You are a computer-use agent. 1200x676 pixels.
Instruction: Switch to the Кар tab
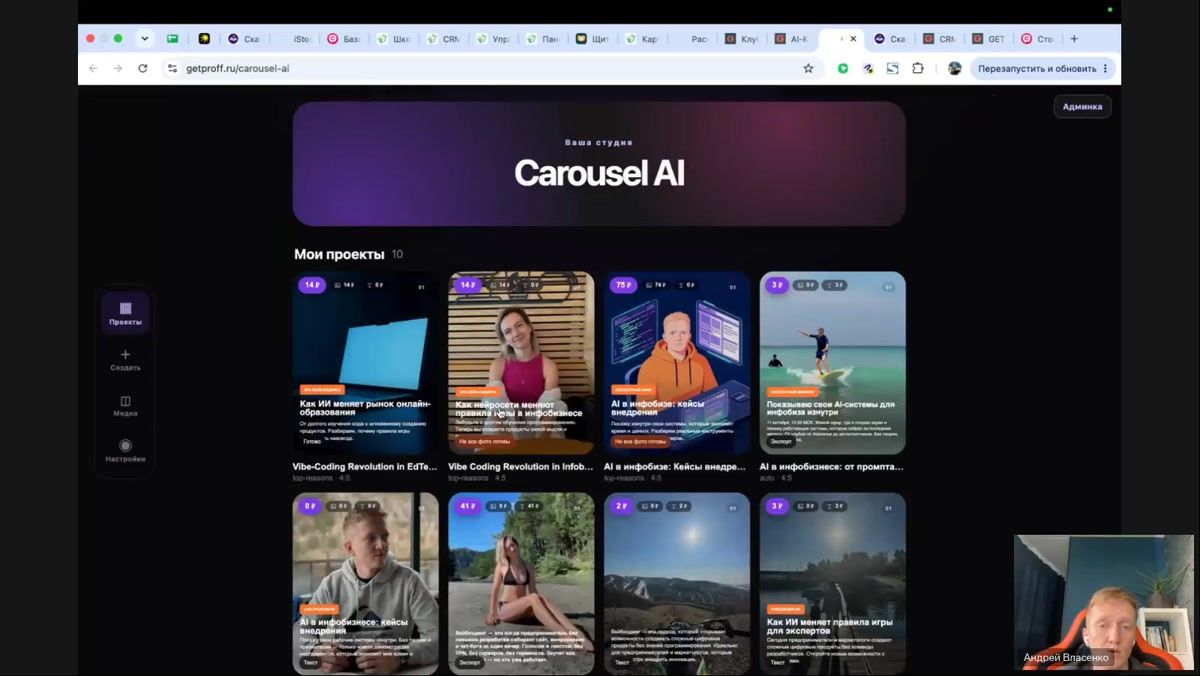(643, 39)
